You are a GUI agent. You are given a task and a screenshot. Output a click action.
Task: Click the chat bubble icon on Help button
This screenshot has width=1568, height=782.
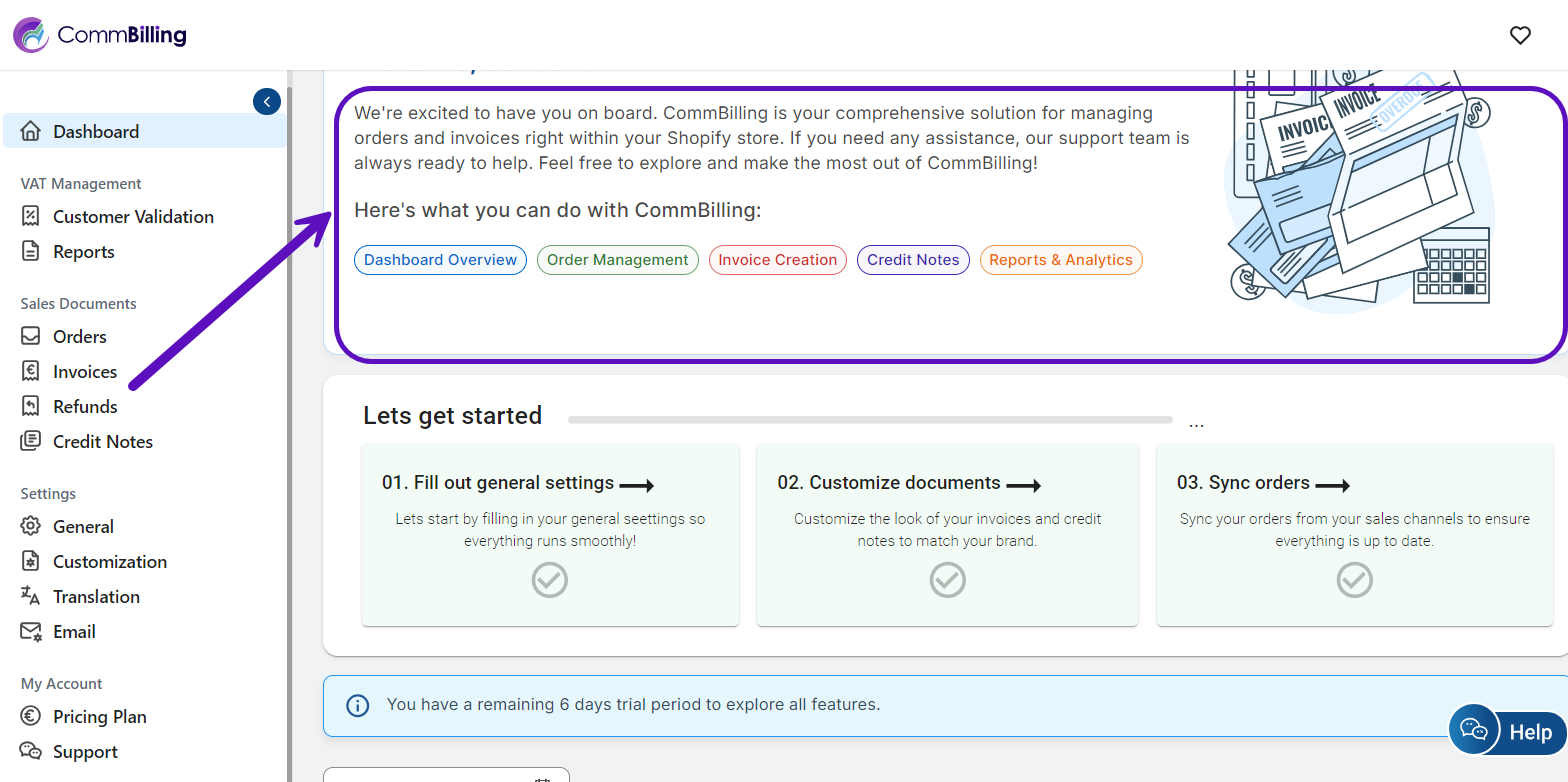pyautogui.click(x=1474, y=729)
